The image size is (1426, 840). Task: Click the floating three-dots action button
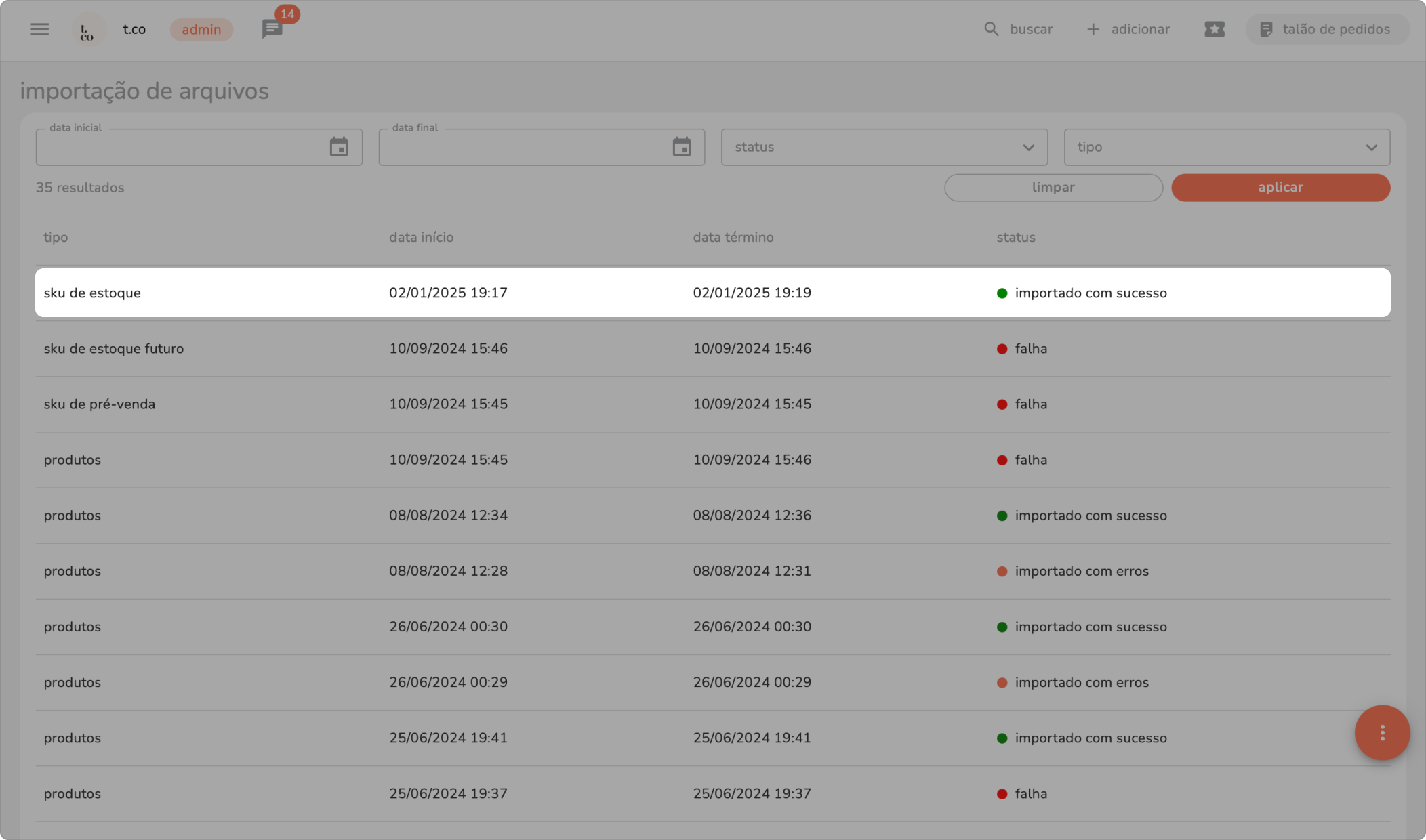click(x=1382, y=732)
